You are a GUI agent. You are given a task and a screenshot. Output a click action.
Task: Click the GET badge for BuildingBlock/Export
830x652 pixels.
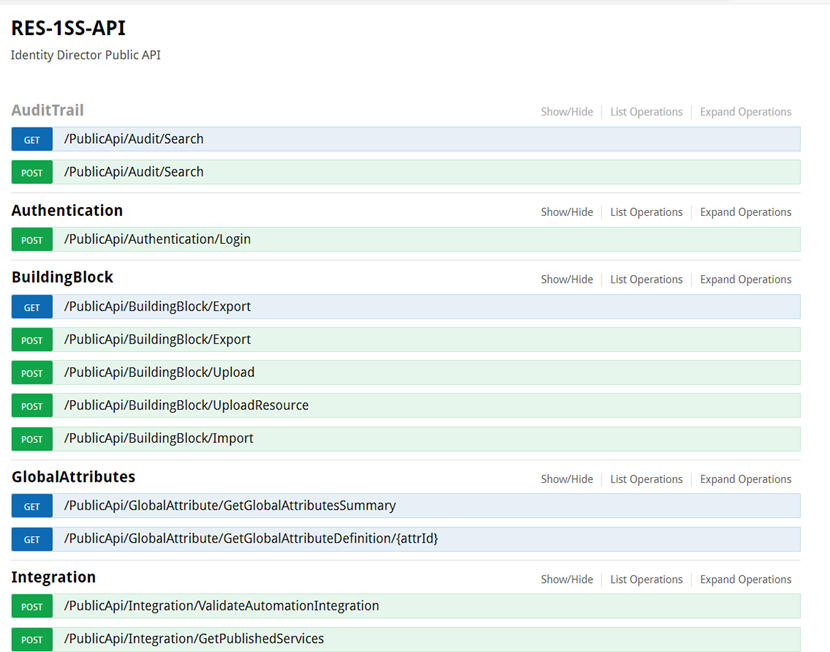coord(32,307)
